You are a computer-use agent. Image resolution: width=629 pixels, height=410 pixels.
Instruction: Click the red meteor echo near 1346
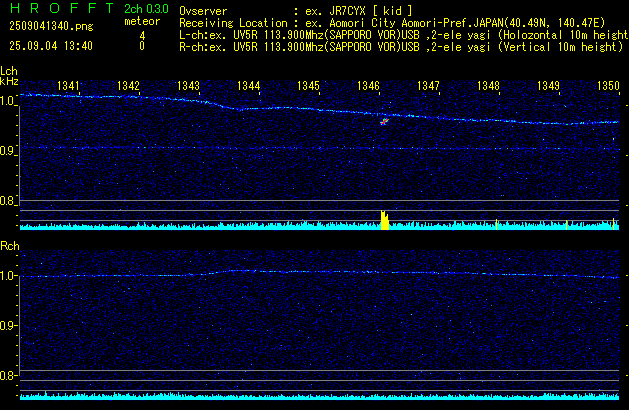click(384, 122)
